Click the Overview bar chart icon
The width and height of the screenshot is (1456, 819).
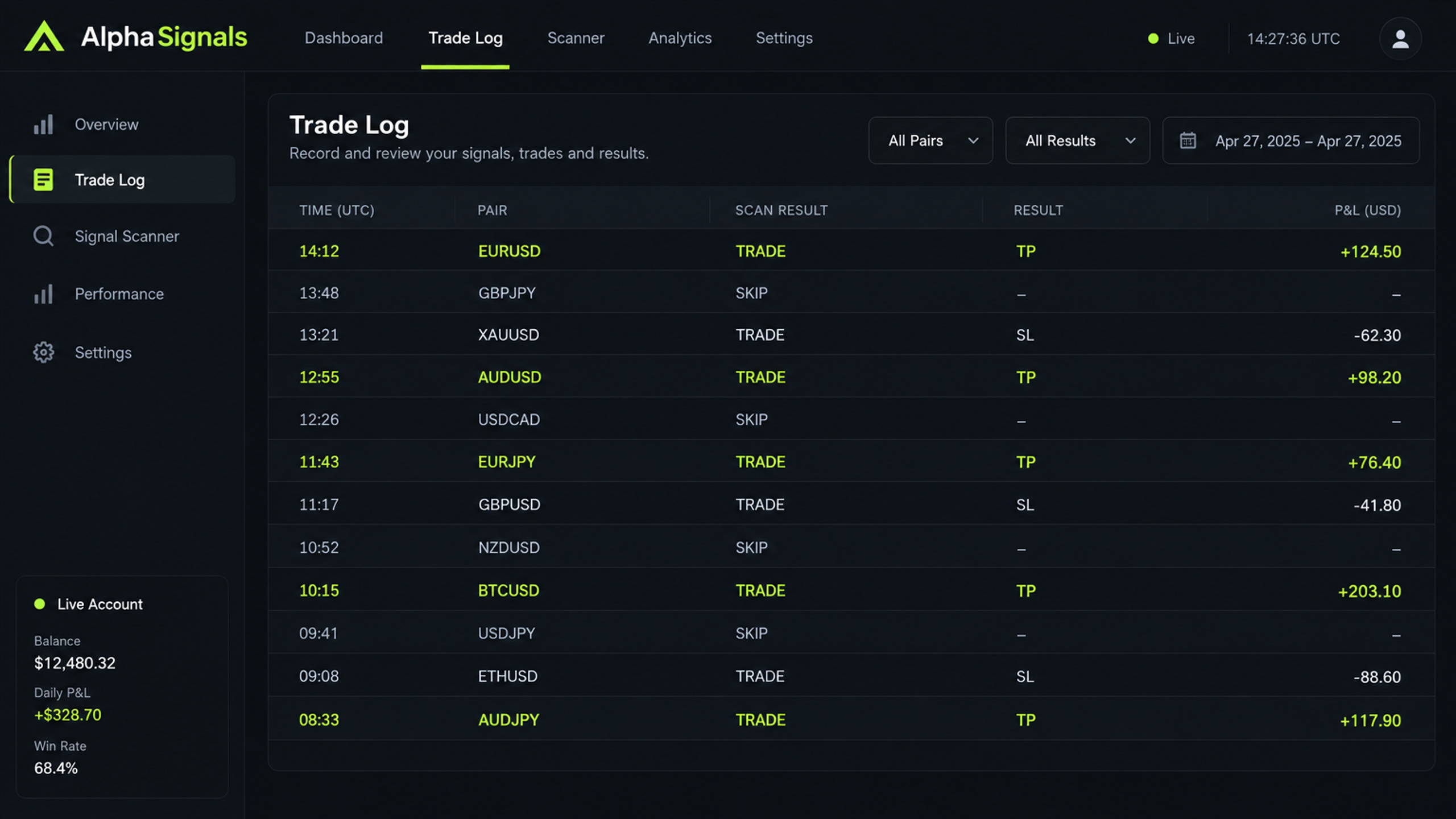(x=43, y=124)
